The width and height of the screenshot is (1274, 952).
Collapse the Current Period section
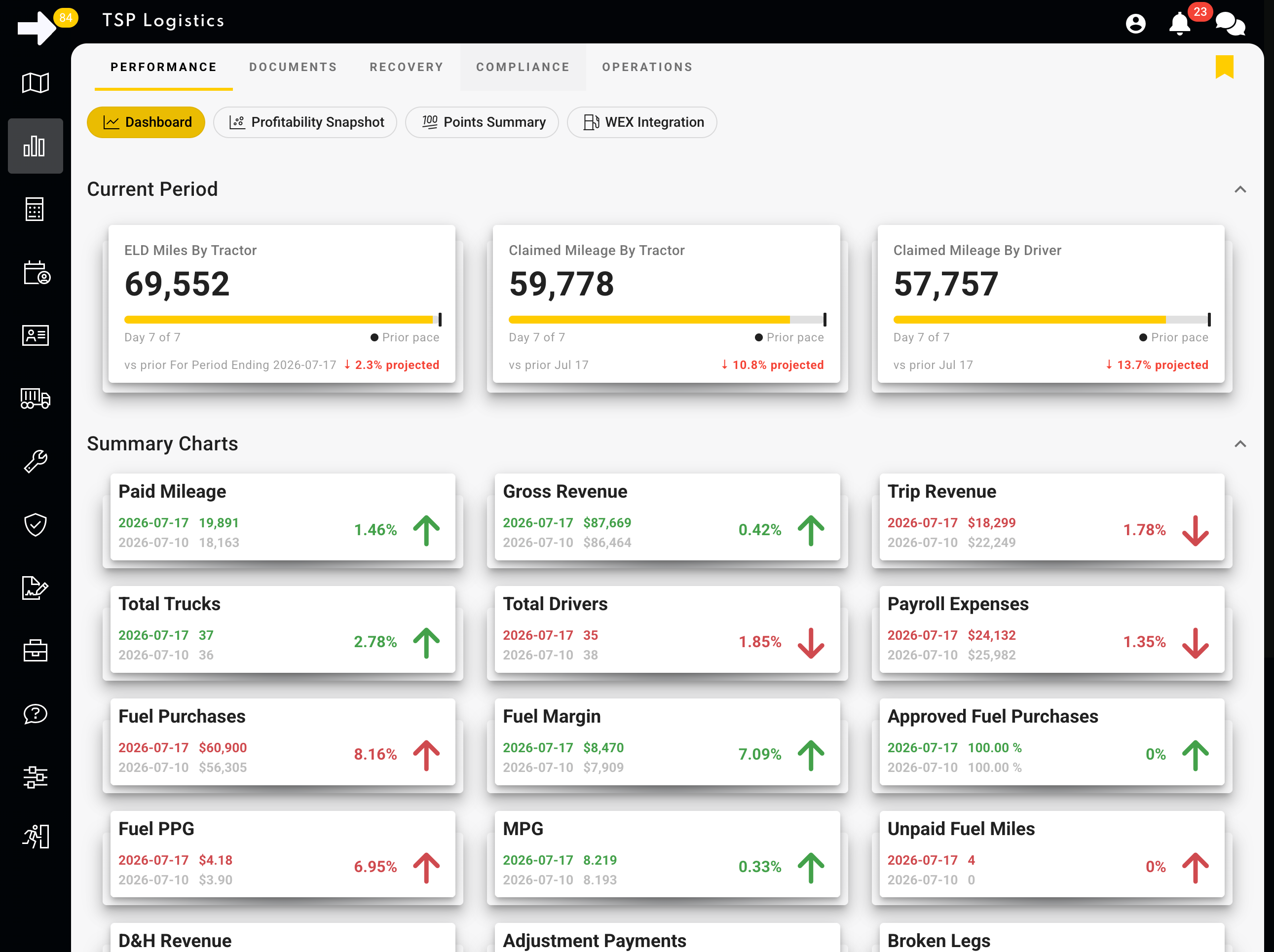click(1240, 189)
